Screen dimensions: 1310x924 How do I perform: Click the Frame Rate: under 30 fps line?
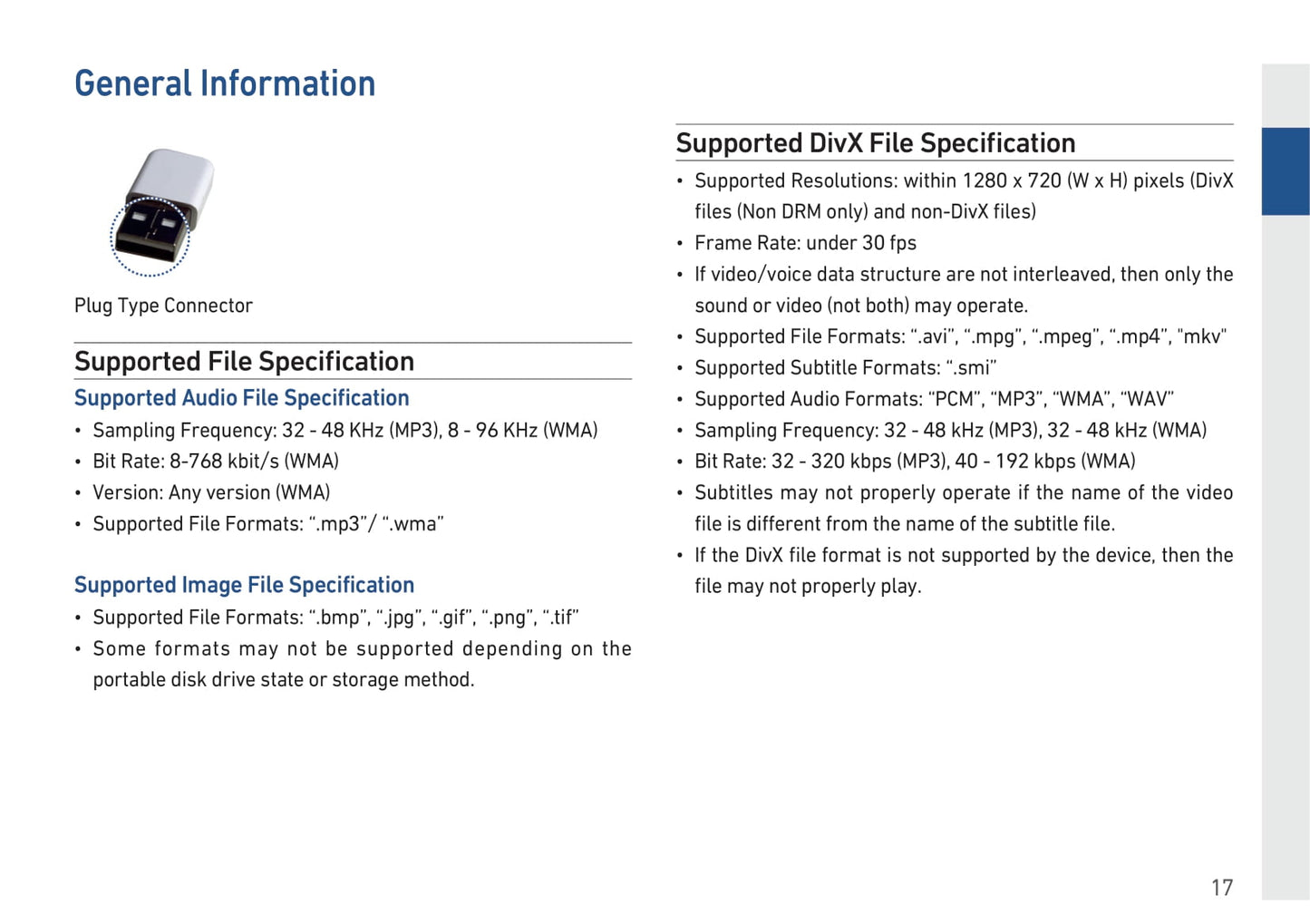click(x=805, y=243)
